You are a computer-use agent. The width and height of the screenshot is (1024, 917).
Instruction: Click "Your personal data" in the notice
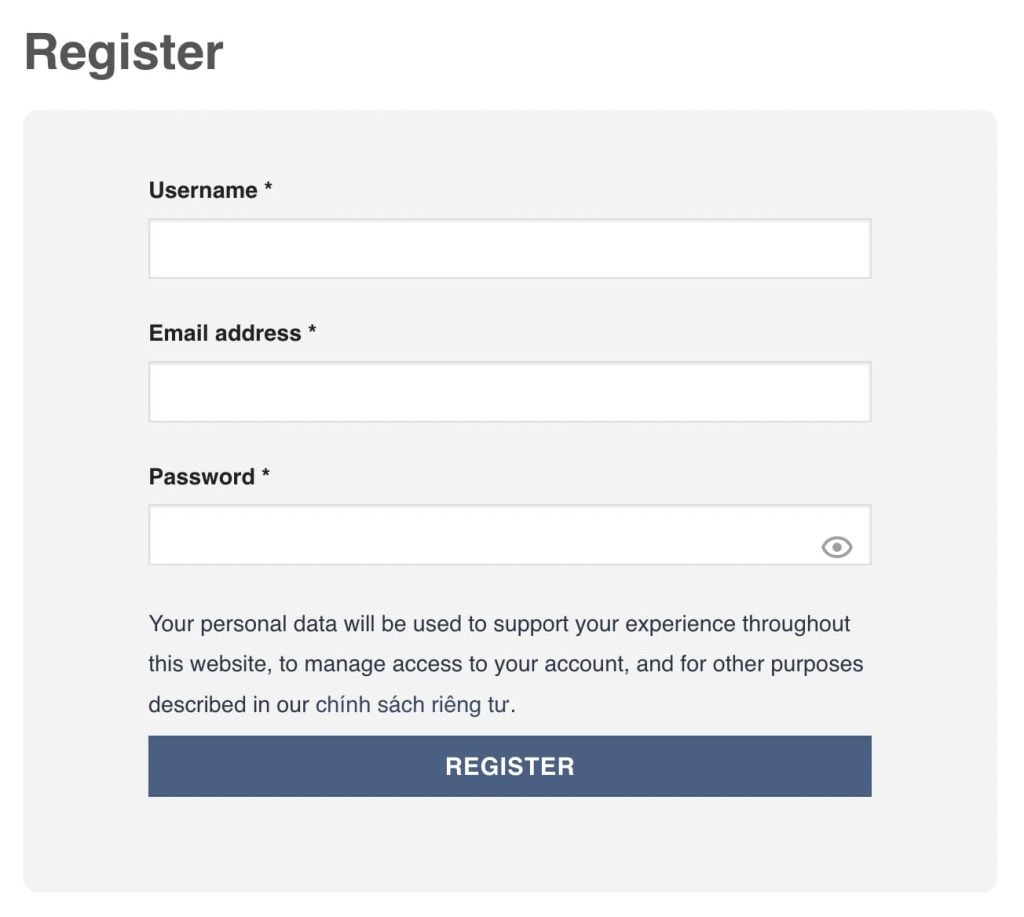243,624
